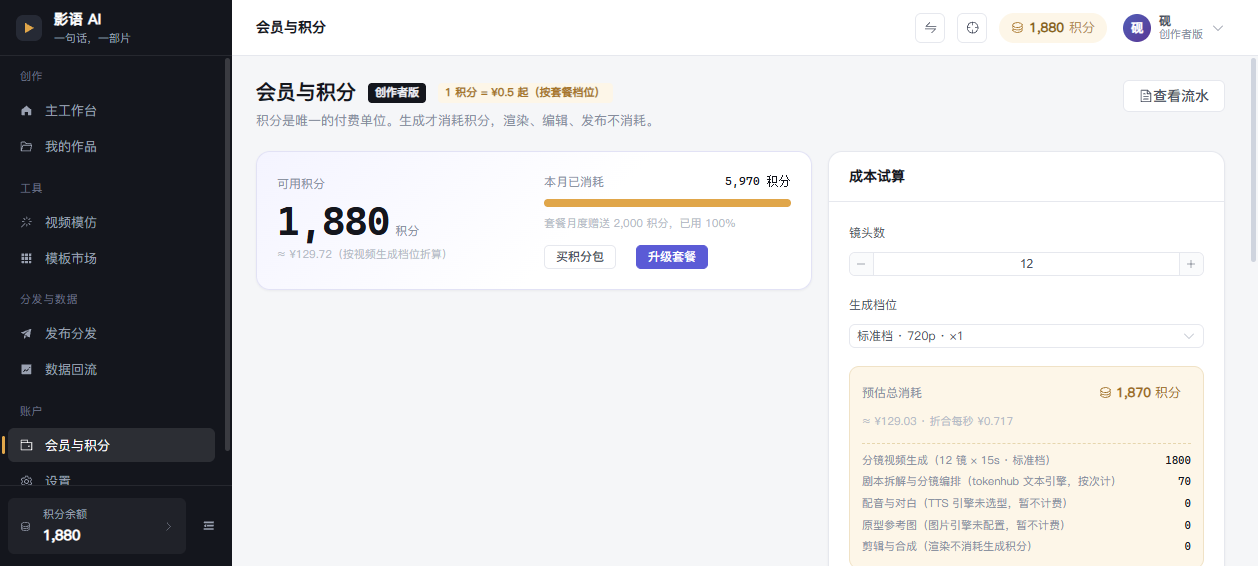
Task: Click the 1 积分 = ¥0.5 起 tag
Action: (x=522, y=93)
